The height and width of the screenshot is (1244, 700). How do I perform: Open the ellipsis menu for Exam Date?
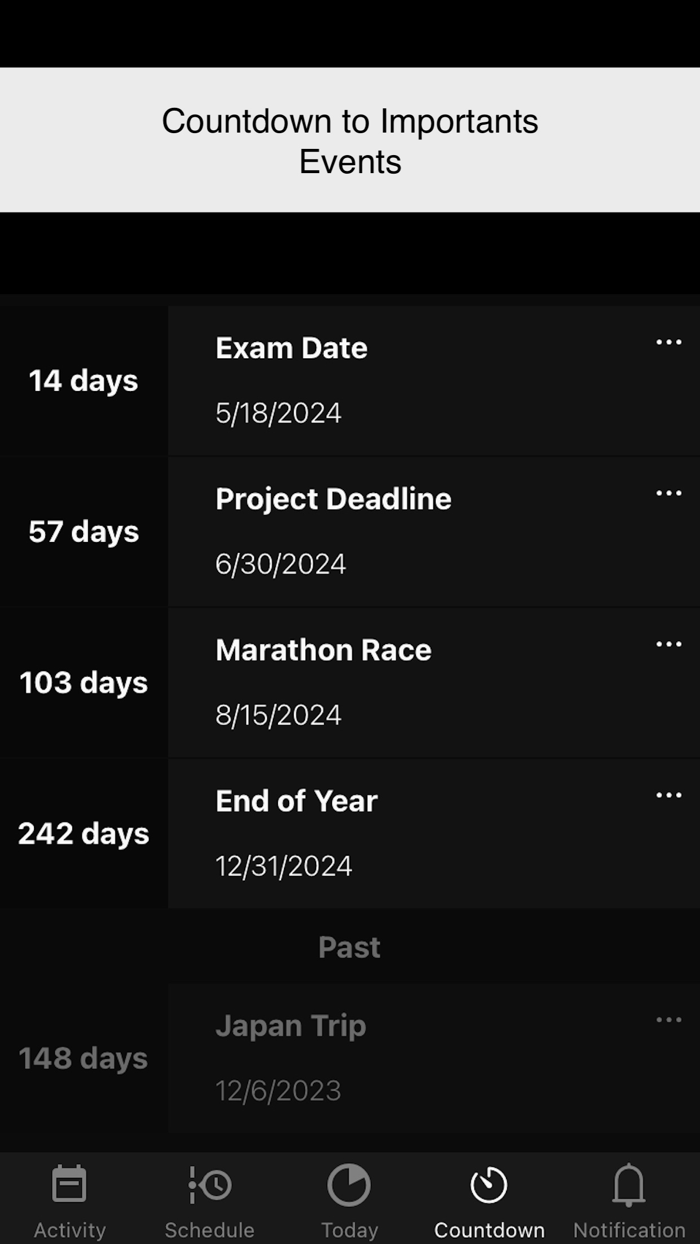[x=668, y=342]
